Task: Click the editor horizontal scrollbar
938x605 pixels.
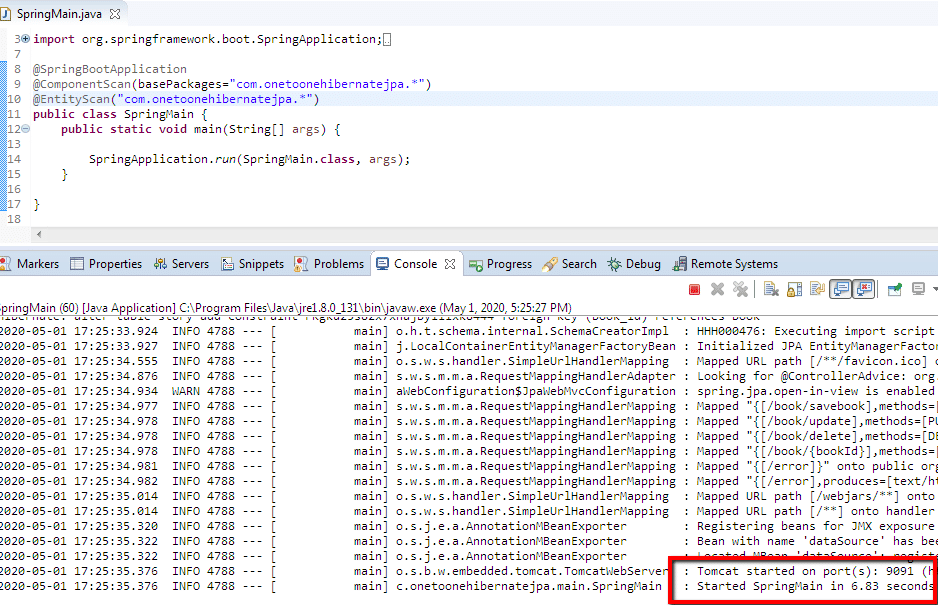Action: click(x=480, y=235)
